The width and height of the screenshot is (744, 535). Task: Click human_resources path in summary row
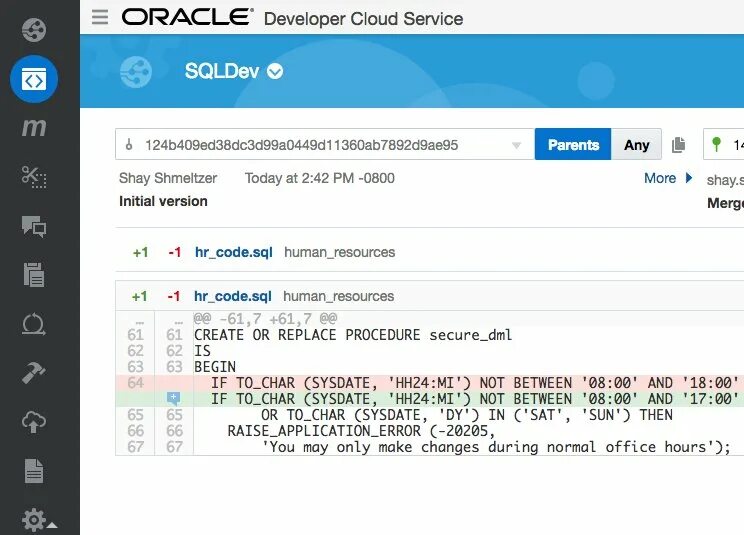pyautogui.click(x=340, y=252)
